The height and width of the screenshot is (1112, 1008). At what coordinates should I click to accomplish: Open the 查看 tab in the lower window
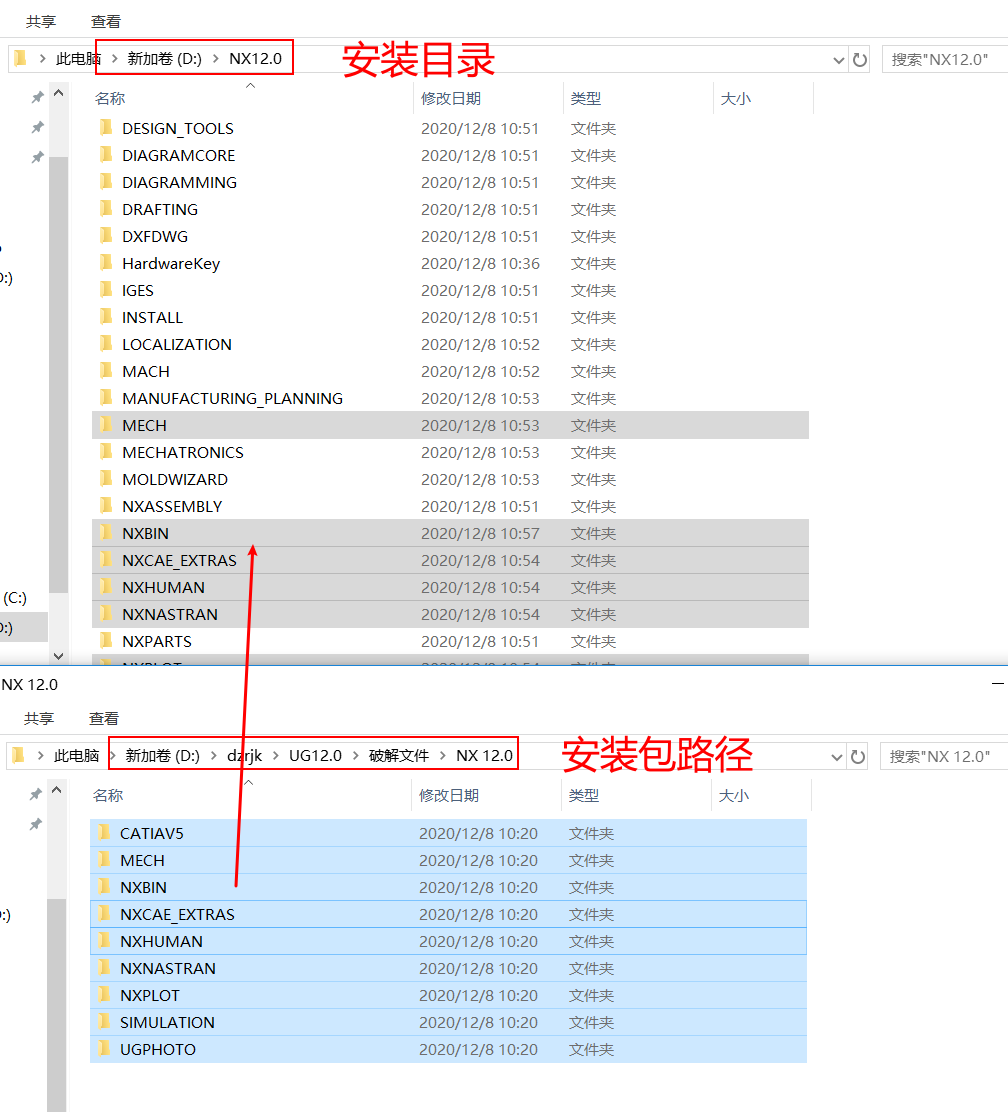104,718
